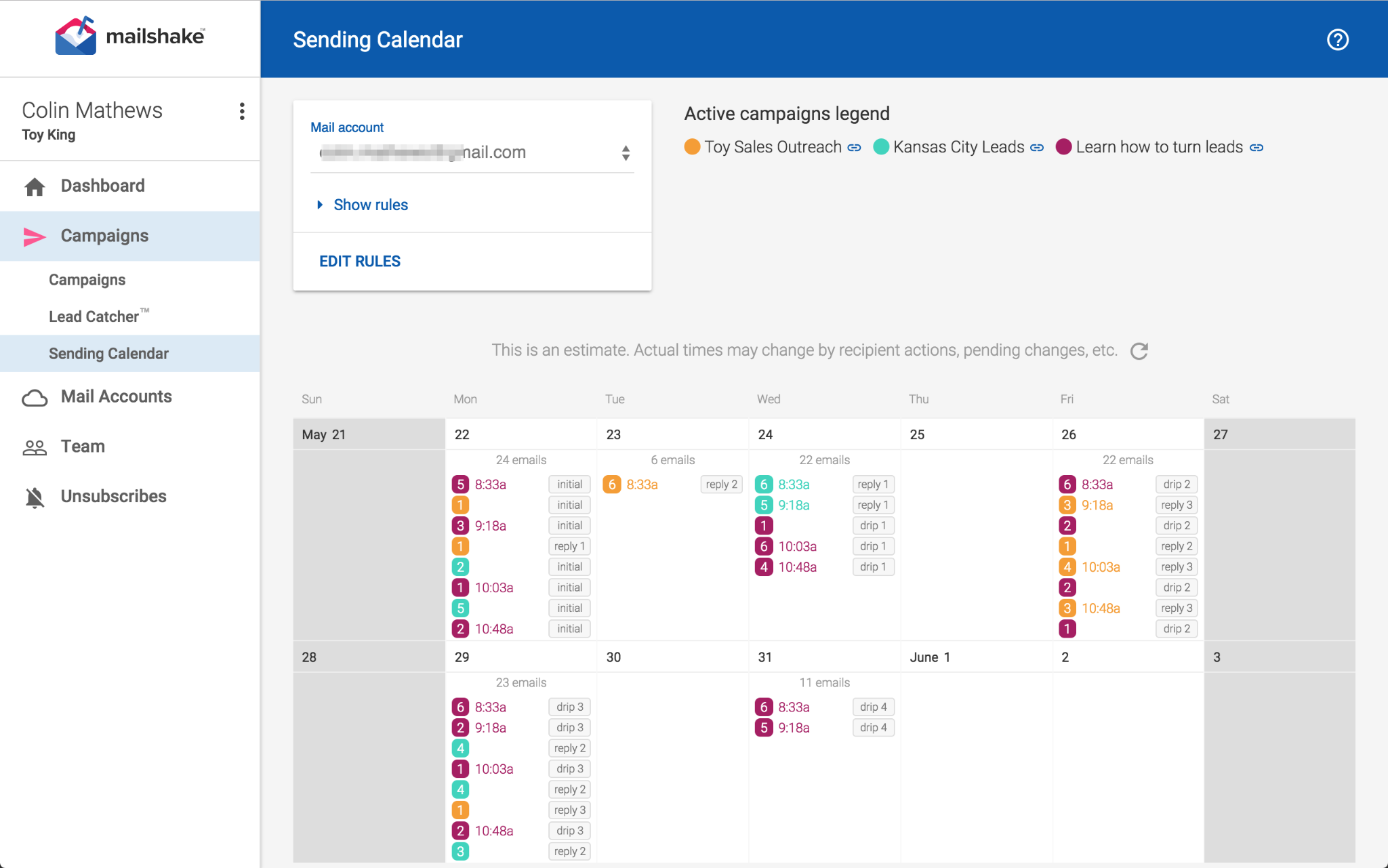This screenshot has height=868, width=1388.
Task: Select Sending Calendar menu item
Action: (x=108, y=352)
